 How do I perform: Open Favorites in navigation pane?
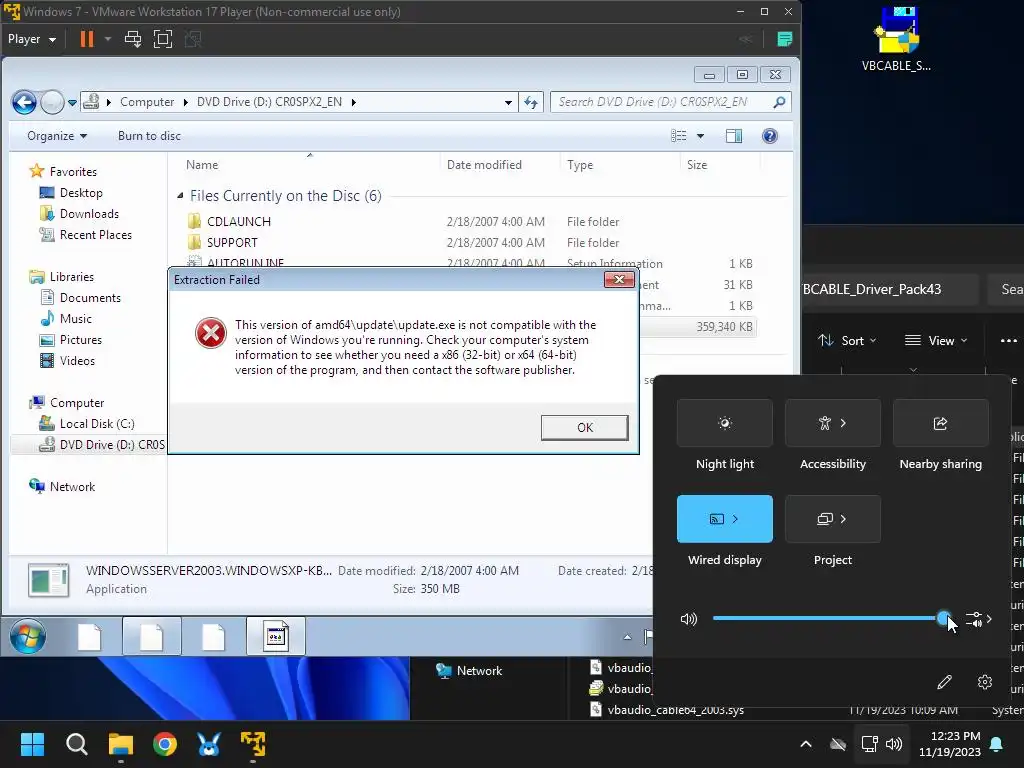point(73,172)
